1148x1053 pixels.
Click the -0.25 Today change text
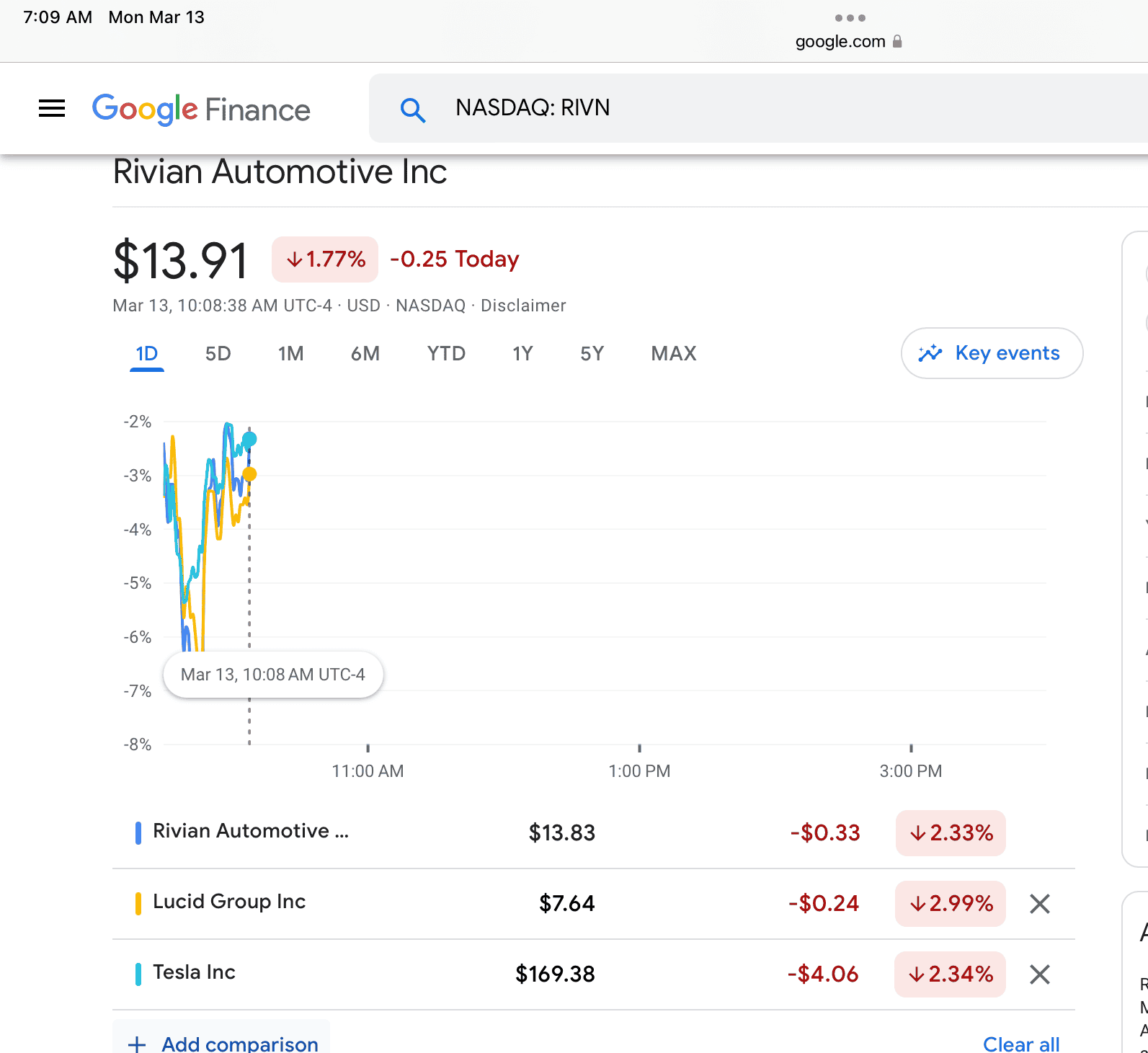(x=455, y=259)
